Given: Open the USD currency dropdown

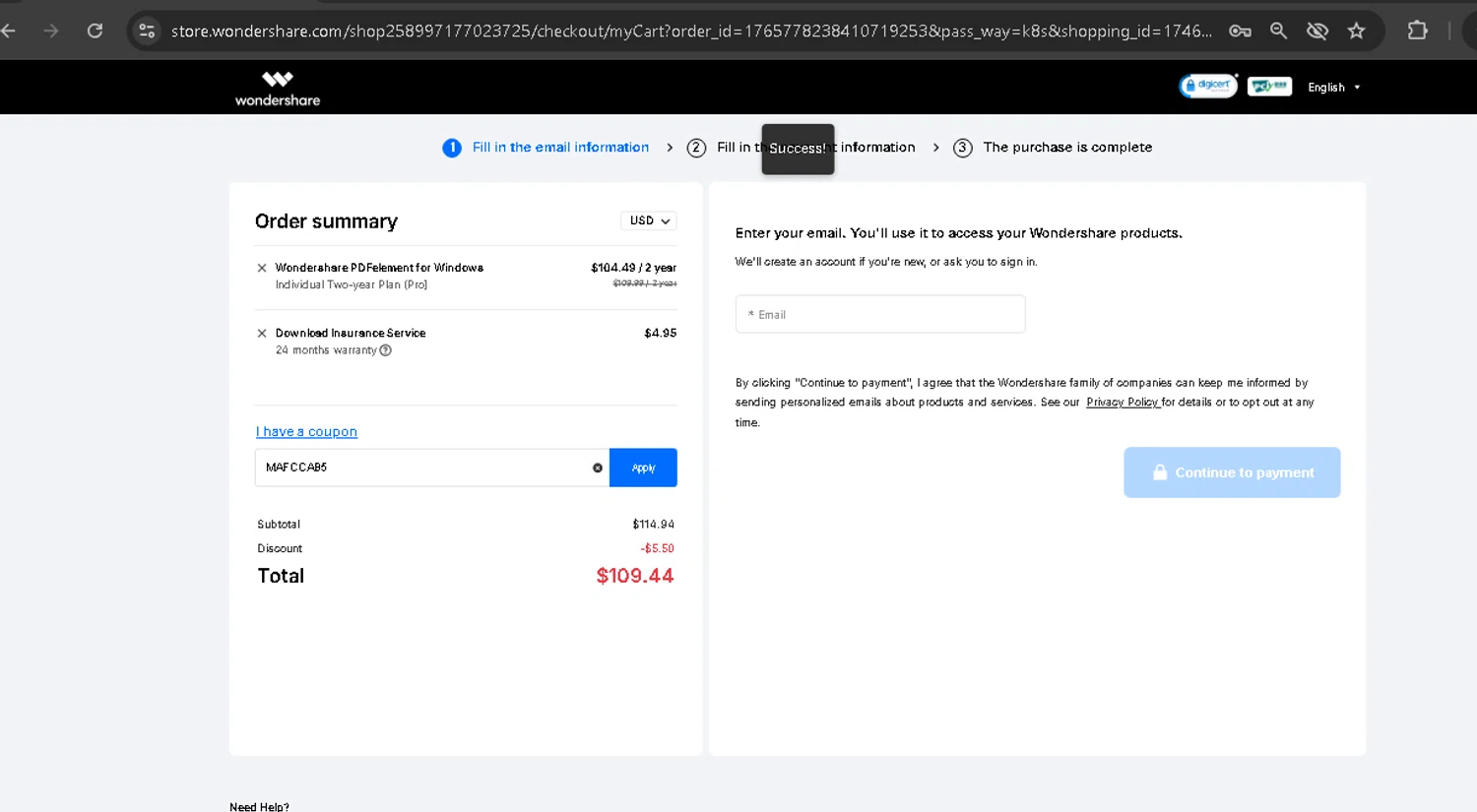Looking at the screenshot, I should click(649, 220).
